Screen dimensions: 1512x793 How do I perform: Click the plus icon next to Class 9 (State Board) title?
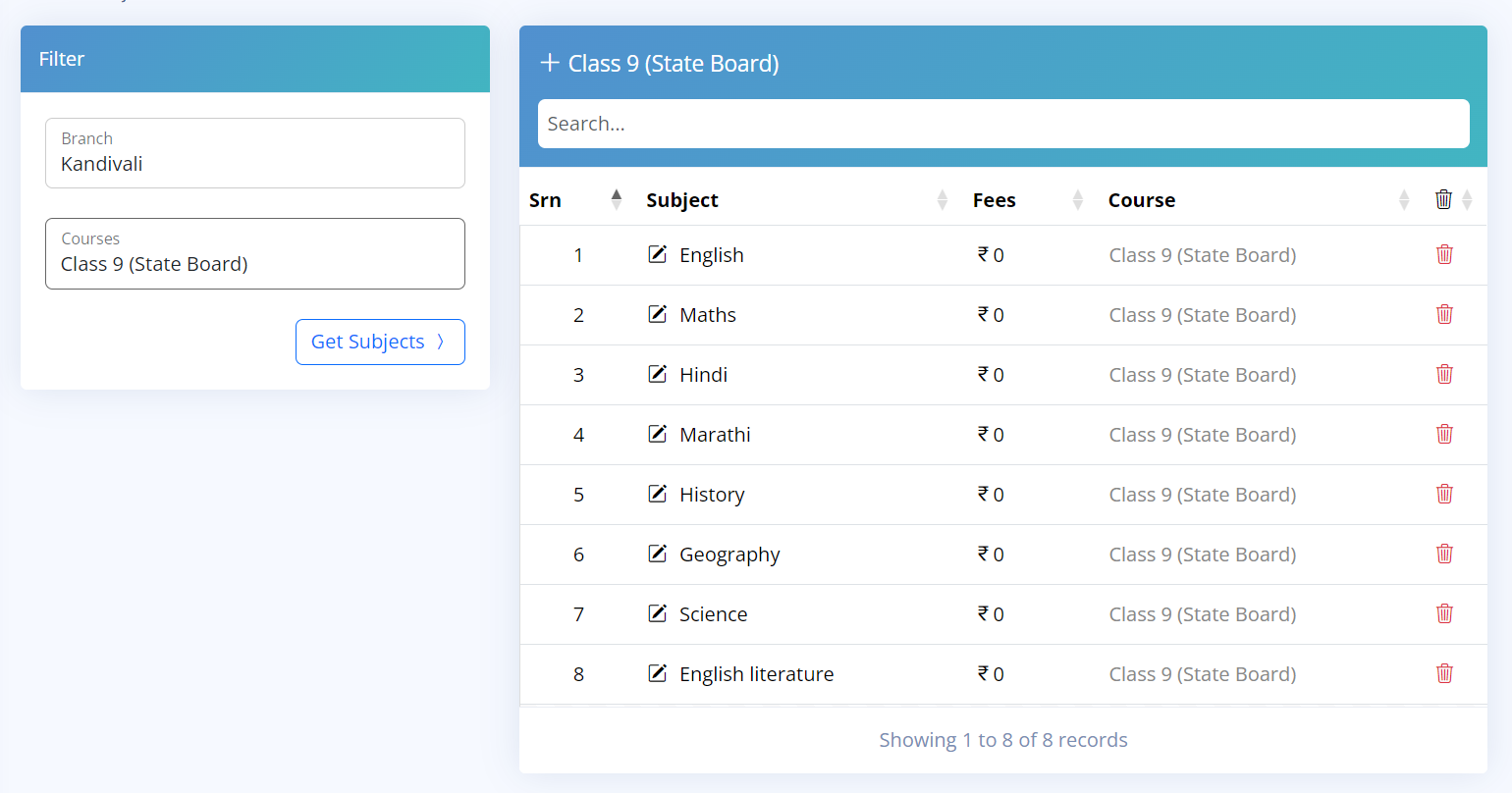coord(550,63)
